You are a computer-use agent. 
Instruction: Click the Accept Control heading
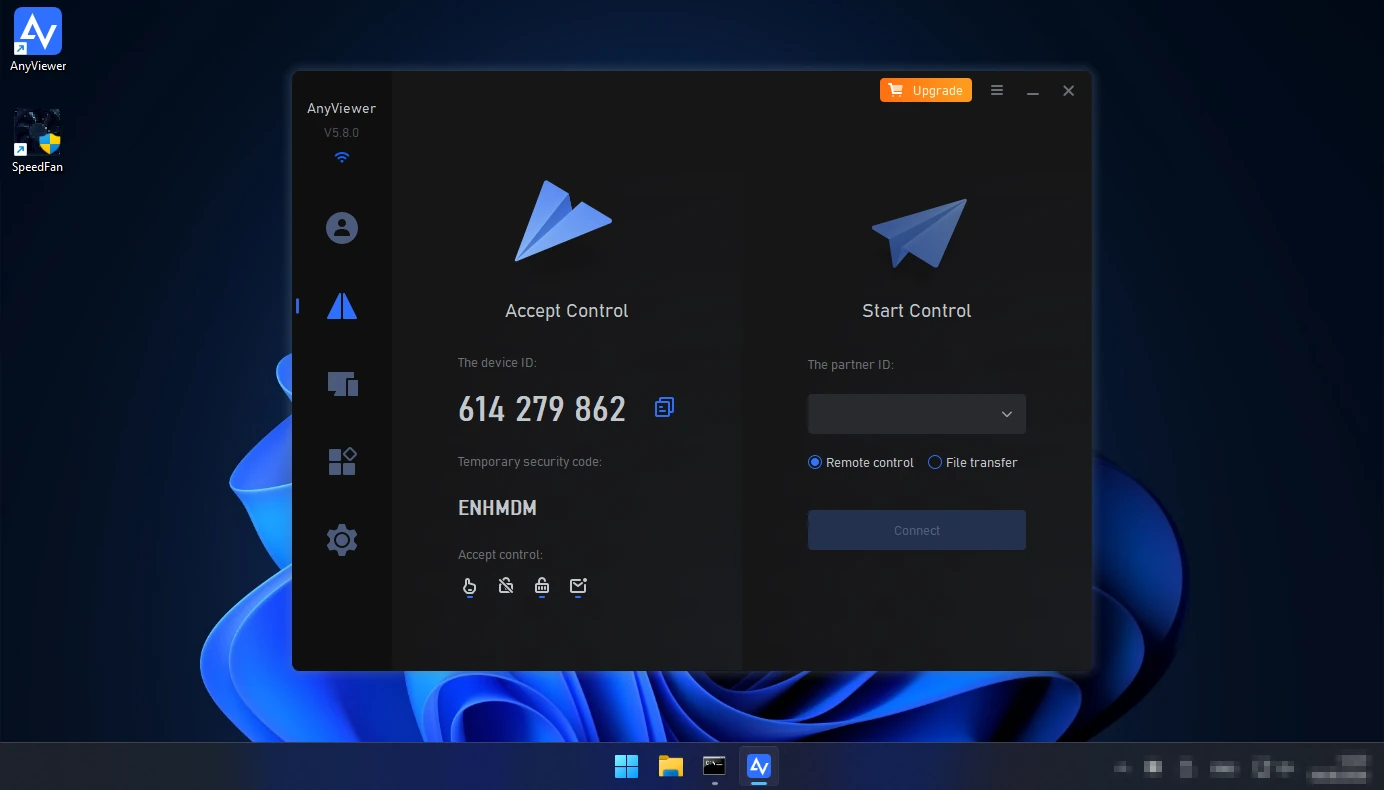coord(567,311)
